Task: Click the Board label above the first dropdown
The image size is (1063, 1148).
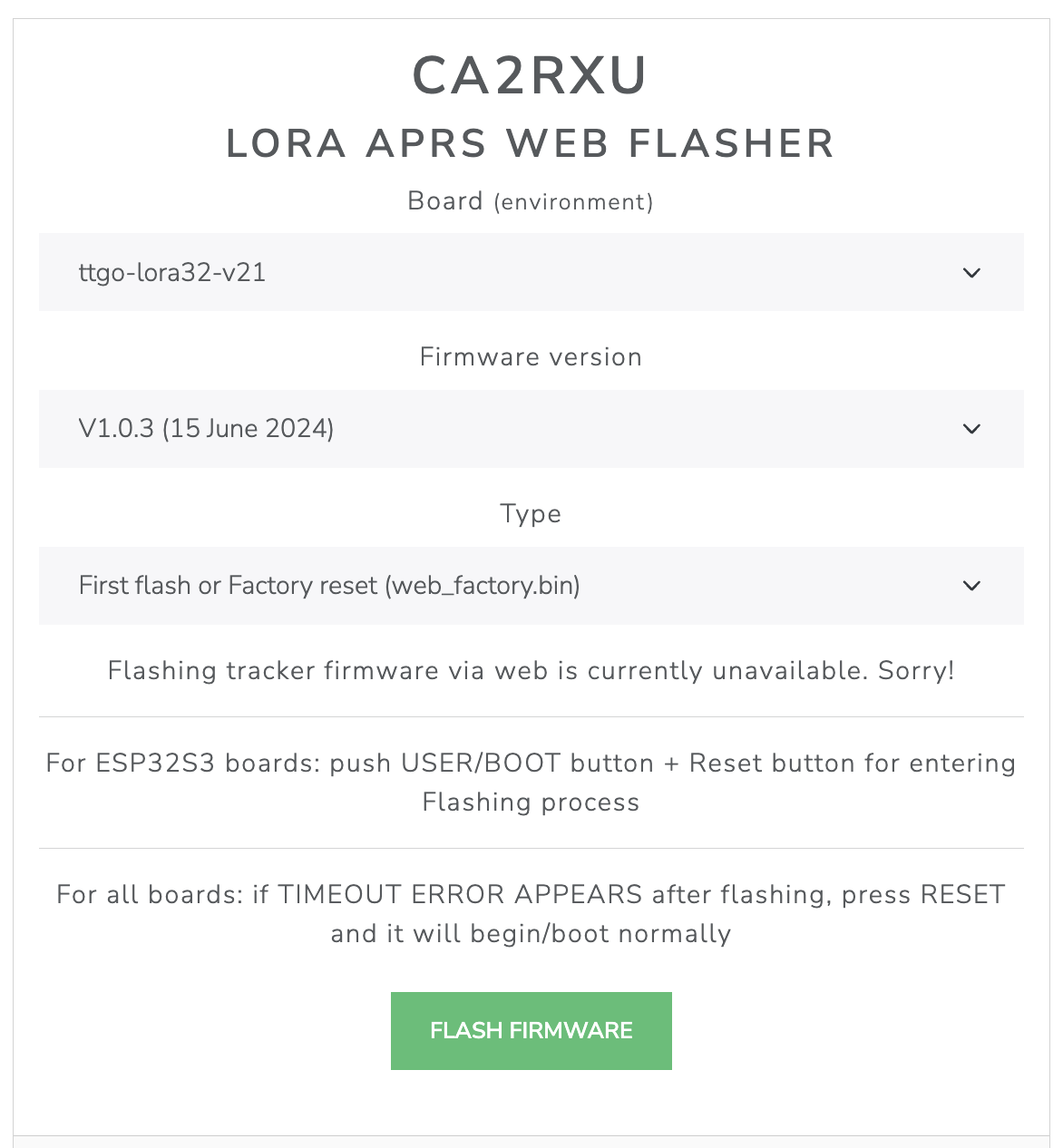Action: [445, 200]
